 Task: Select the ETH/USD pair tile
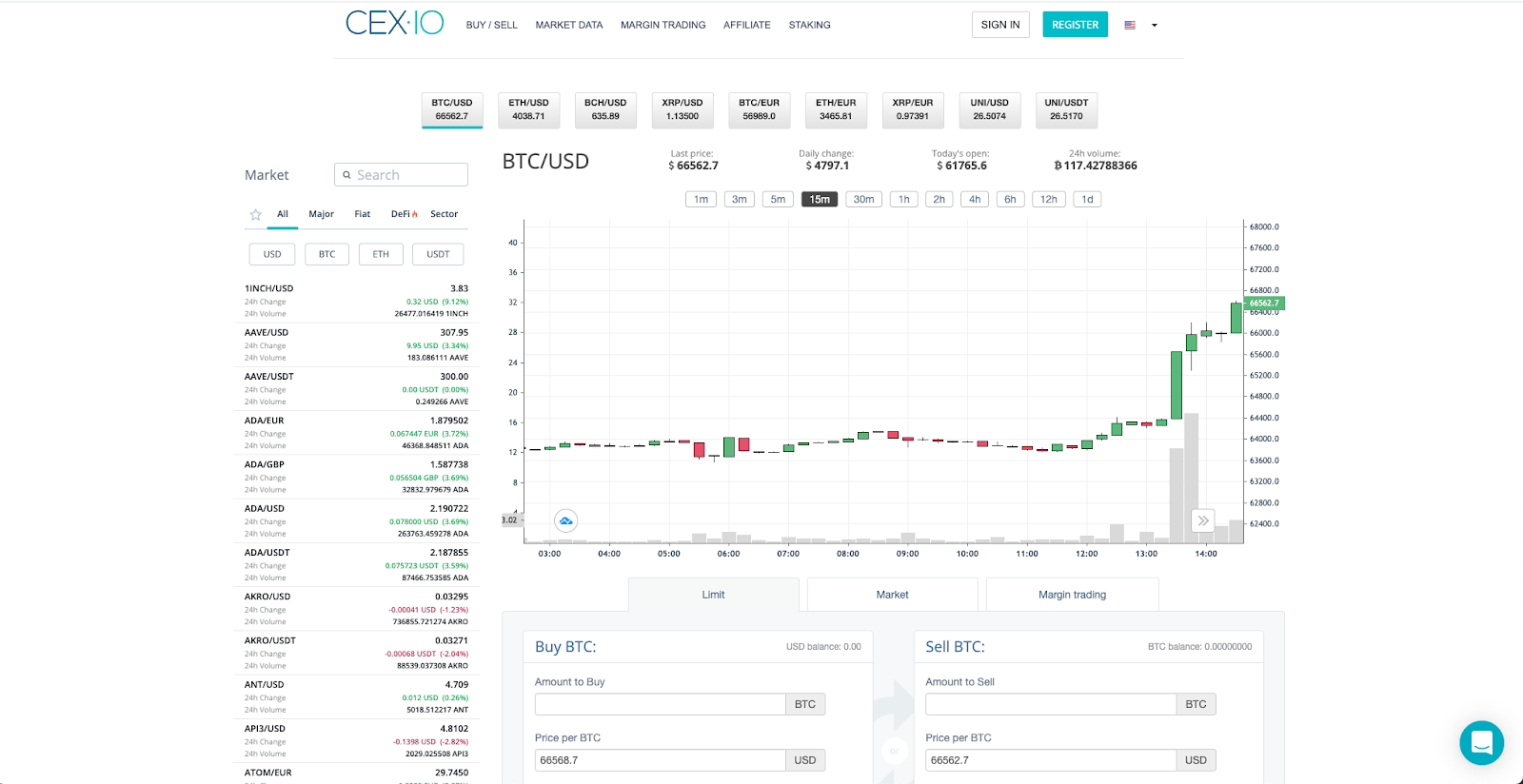(x=528, y=109)
